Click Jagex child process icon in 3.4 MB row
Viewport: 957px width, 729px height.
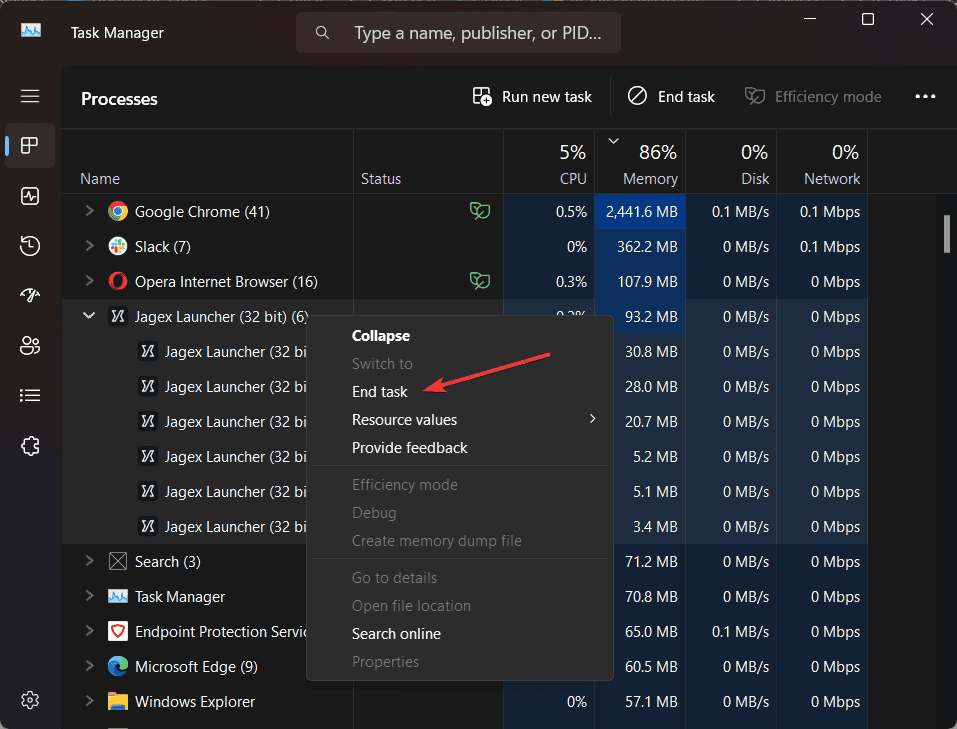[148, 526]
